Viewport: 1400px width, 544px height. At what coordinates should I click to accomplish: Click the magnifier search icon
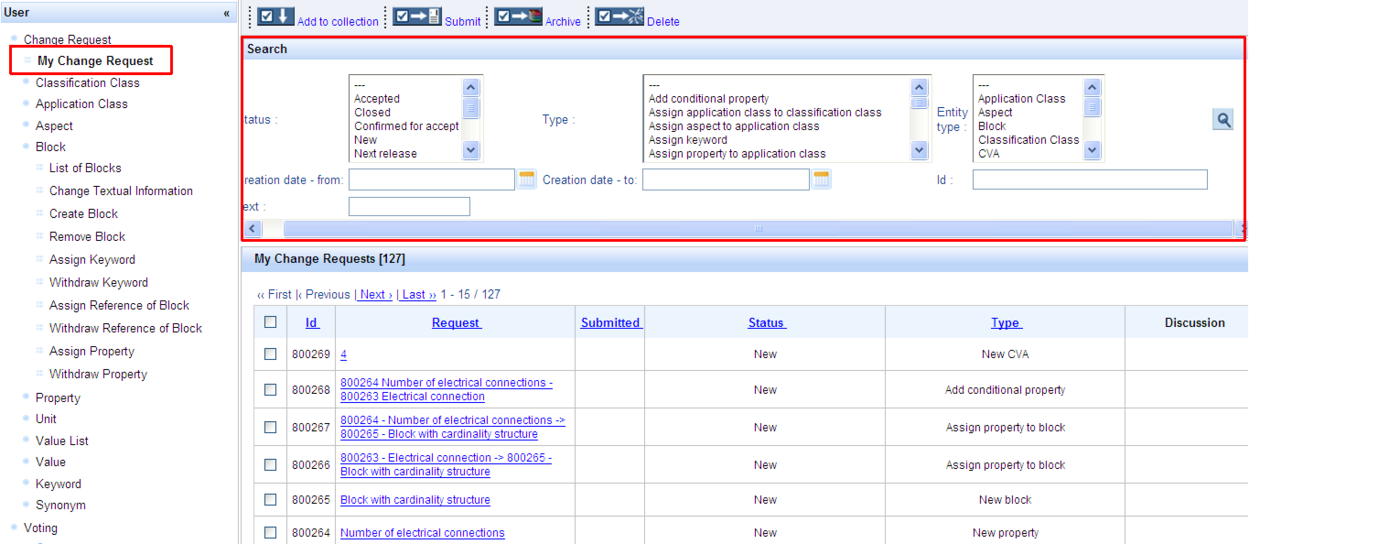(1222, 120)
